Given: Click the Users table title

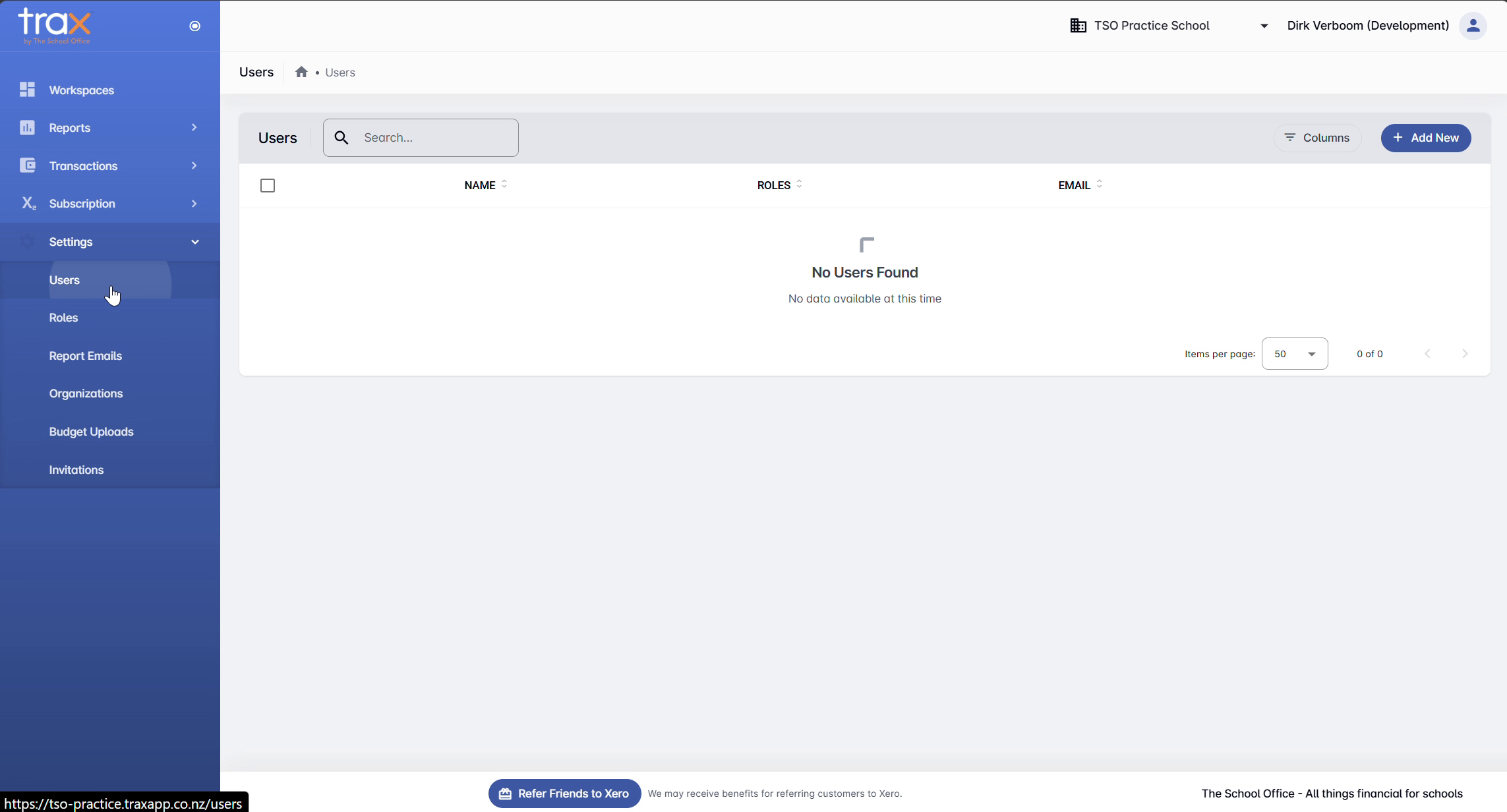Looking at the screenshot, I should click(x=278, y=138).
